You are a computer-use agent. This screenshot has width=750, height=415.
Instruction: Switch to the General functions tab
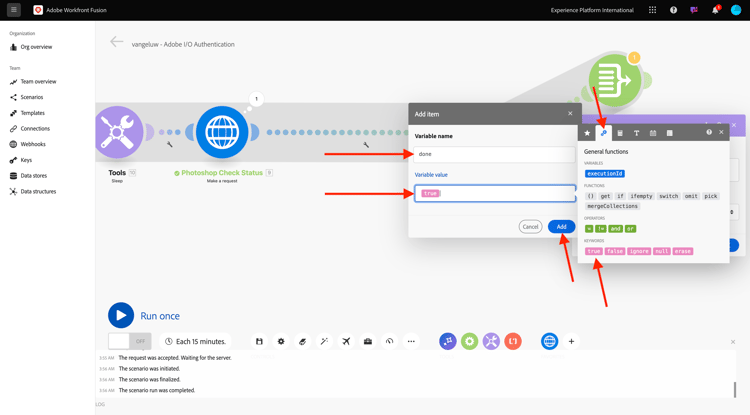pyautogui.click(x=604, y=133)
